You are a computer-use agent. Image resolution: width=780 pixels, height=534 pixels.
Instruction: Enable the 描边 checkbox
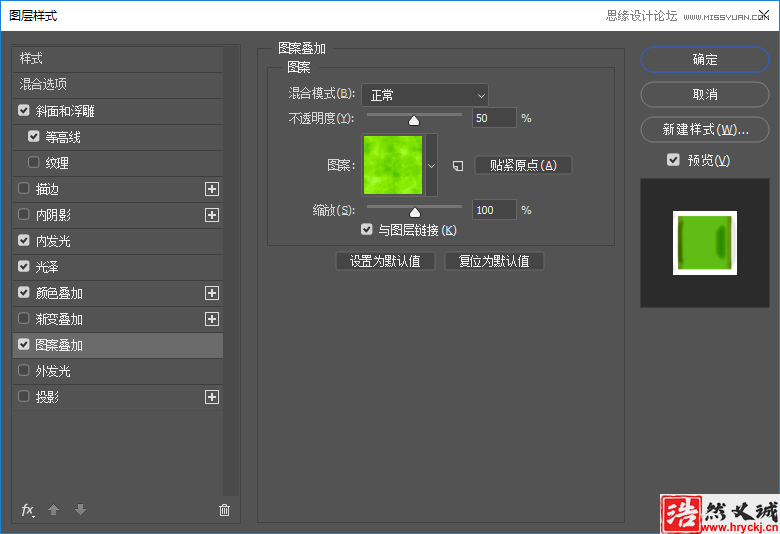click(x=24, y=189)
